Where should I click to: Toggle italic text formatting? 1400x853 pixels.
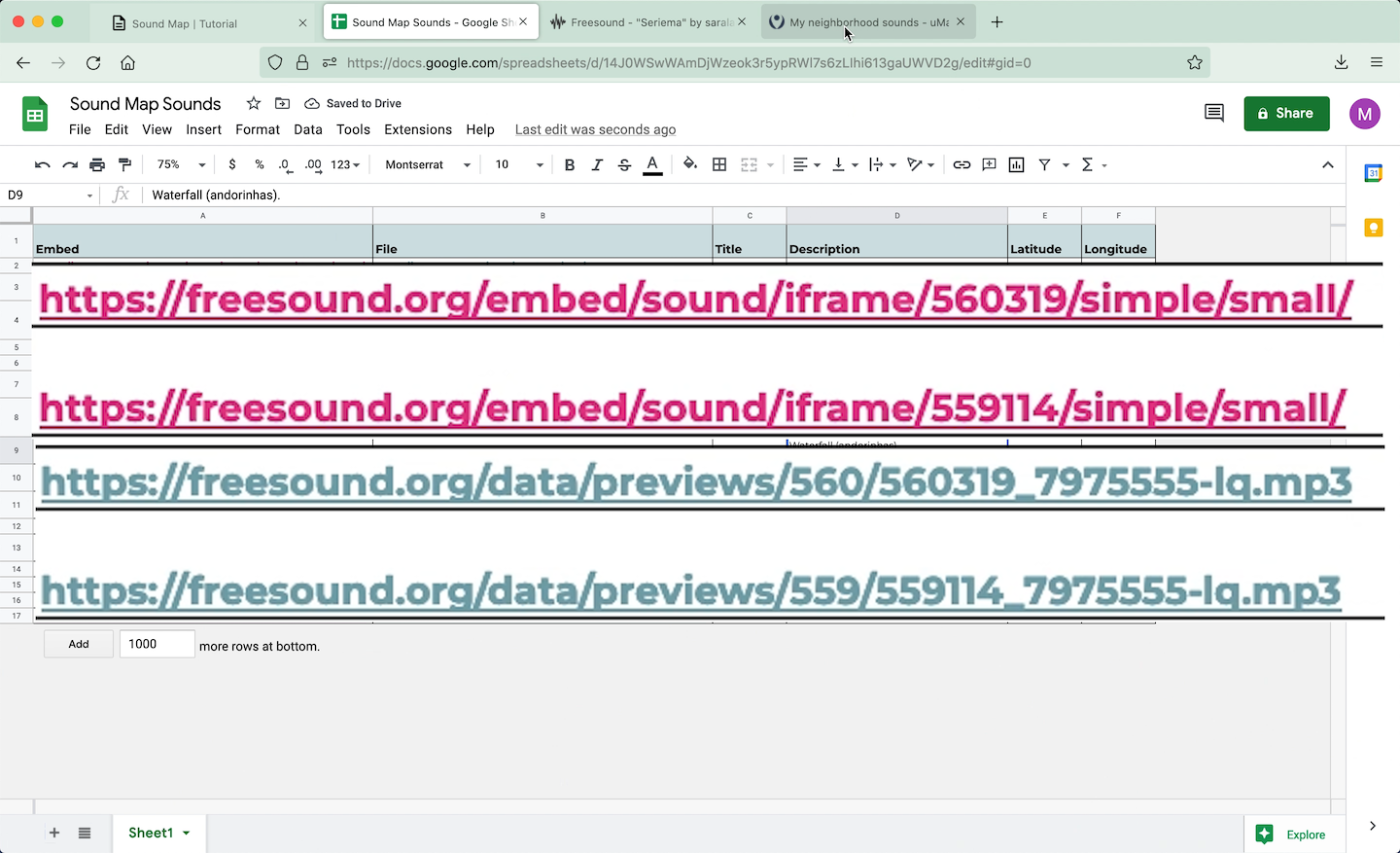tap(597, 165)
